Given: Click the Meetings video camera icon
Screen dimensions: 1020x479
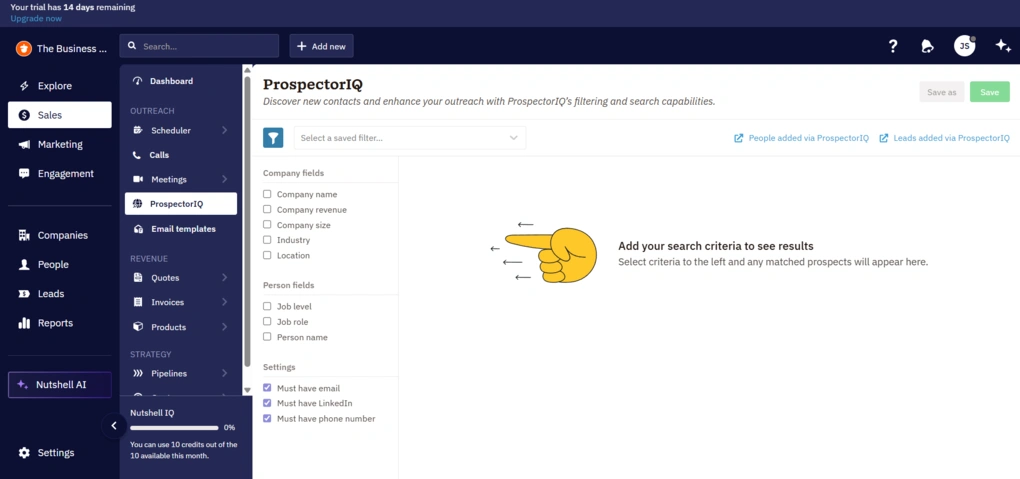Looking at the screenshot, I should 138,179.
